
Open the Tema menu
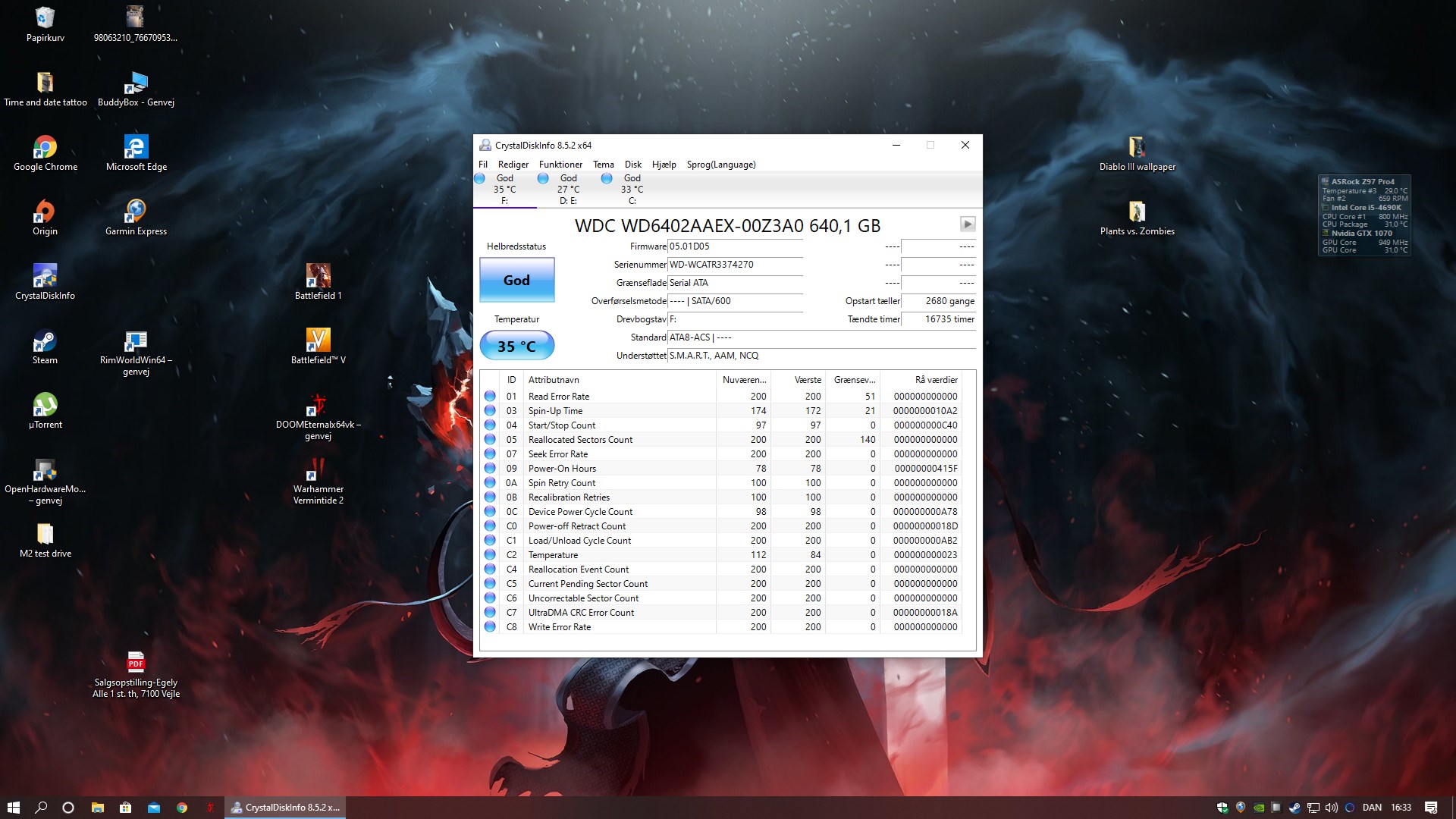click(x=604, y=165)
